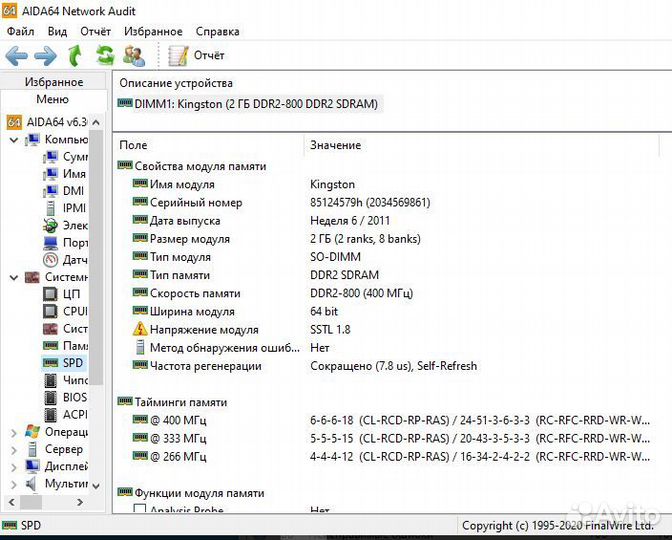Switch to the Меню sidebar tab
Viewport: 672px width, 540px height.
tap(52, 99)
